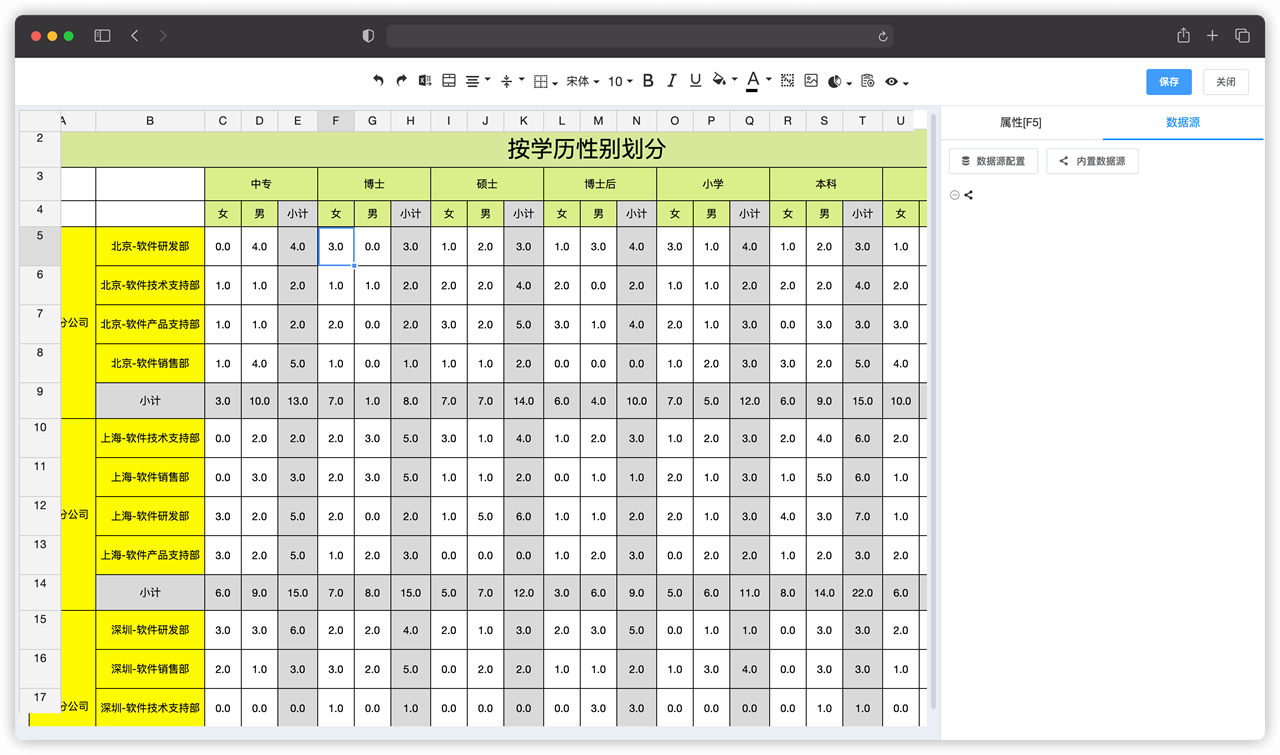Click the blue 保存 button
The height and width of the screenshot is (755, 1280).
pyautogui.click(x=1169, y=82)
